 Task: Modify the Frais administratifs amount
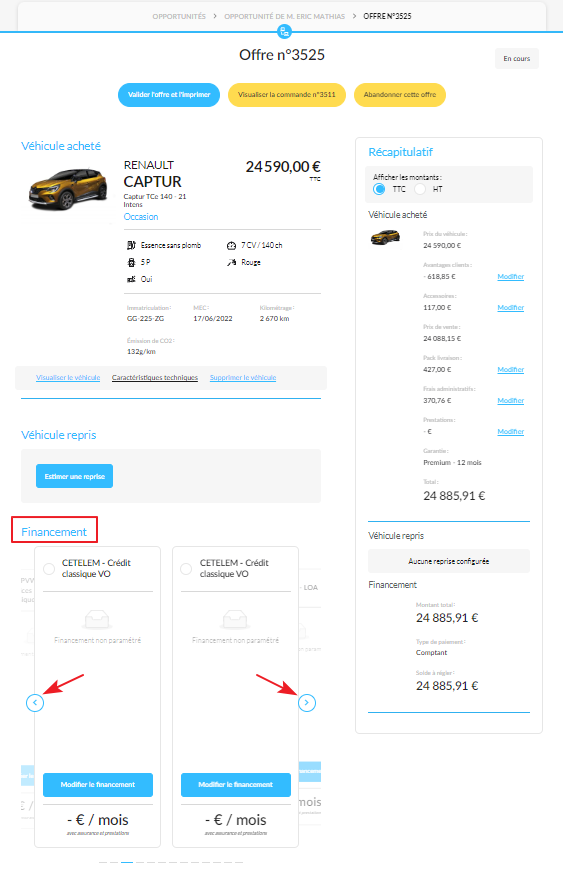point(510,400)
